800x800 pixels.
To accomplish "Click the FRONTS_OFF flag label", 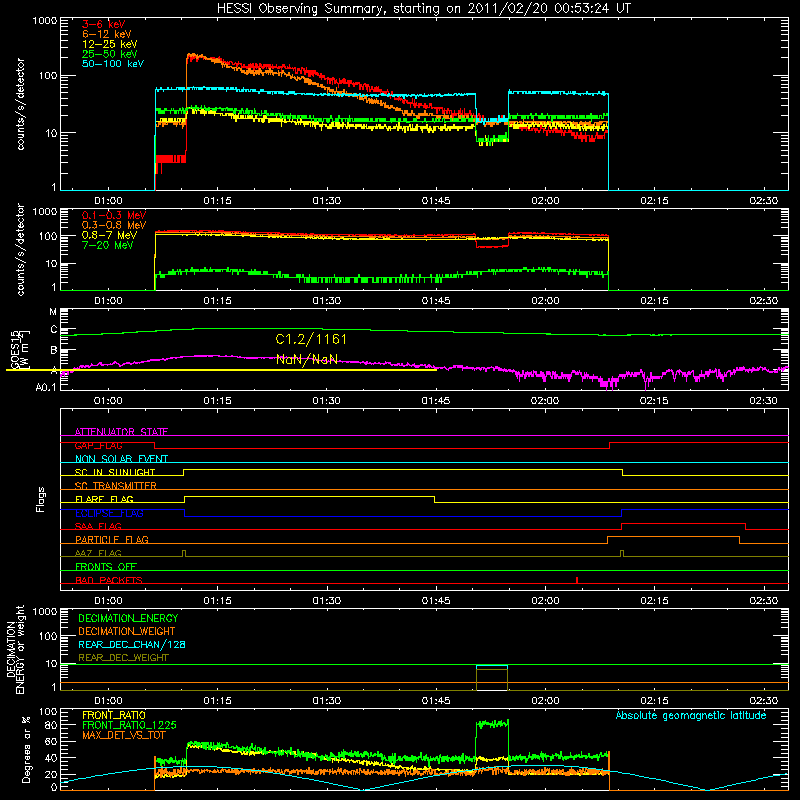I will click(x=106, y=566).
